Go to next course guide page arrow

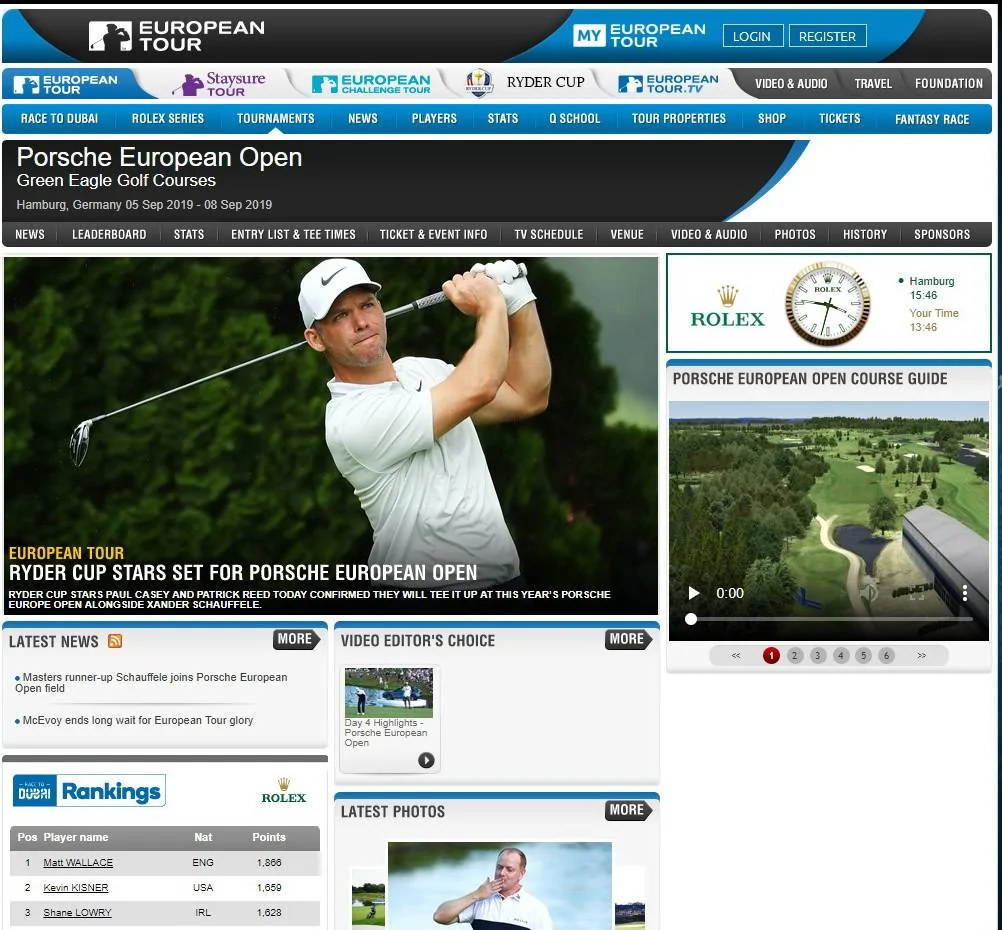pos(921,655)
